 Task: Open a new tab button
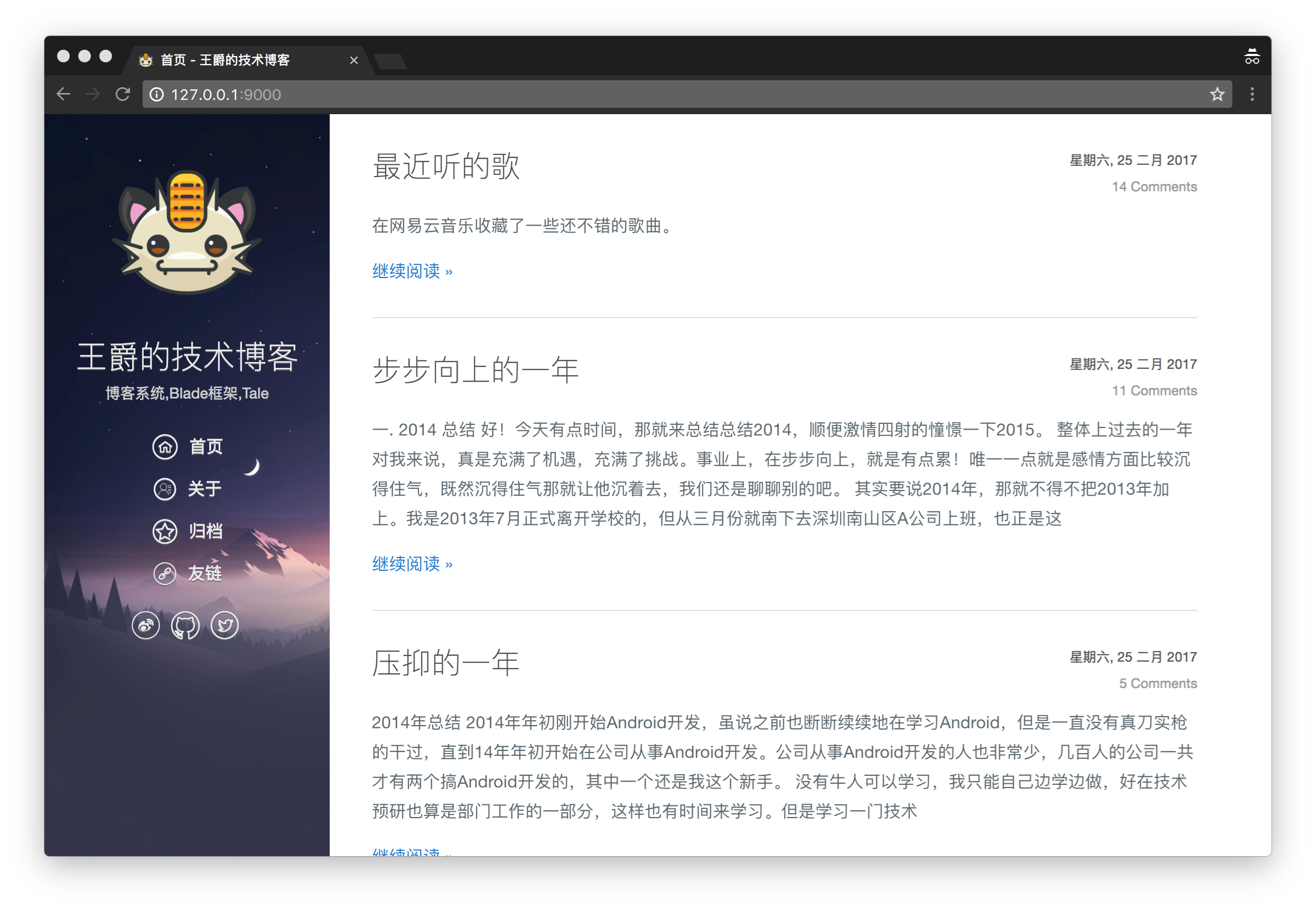pyautogui.click(x=390, y=61)
